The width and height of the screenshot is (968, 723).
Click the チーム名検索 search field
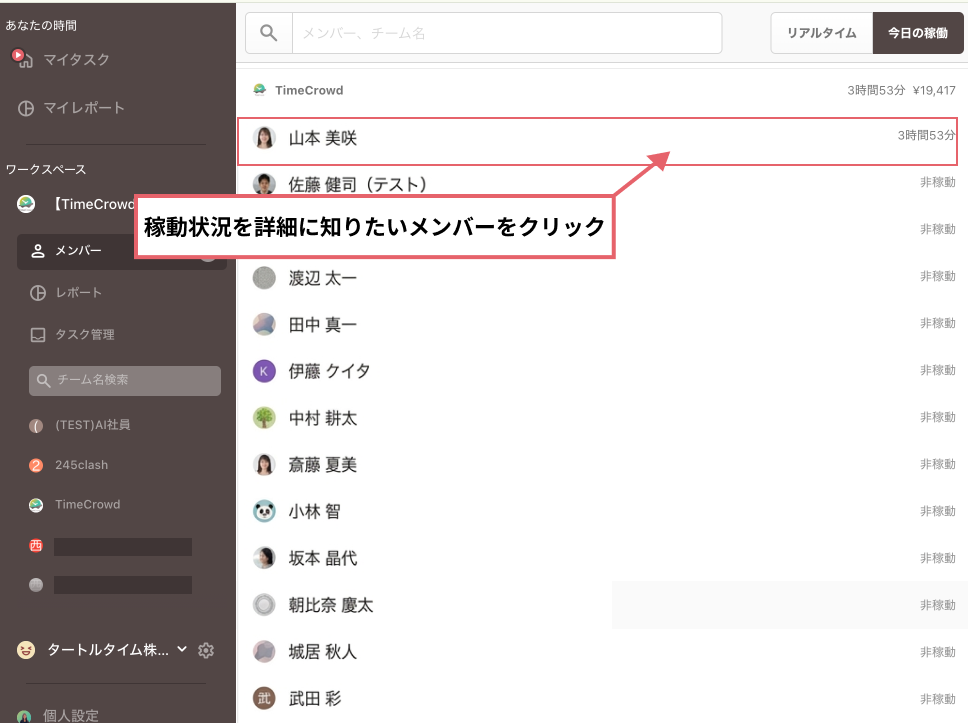pos(124,380)
